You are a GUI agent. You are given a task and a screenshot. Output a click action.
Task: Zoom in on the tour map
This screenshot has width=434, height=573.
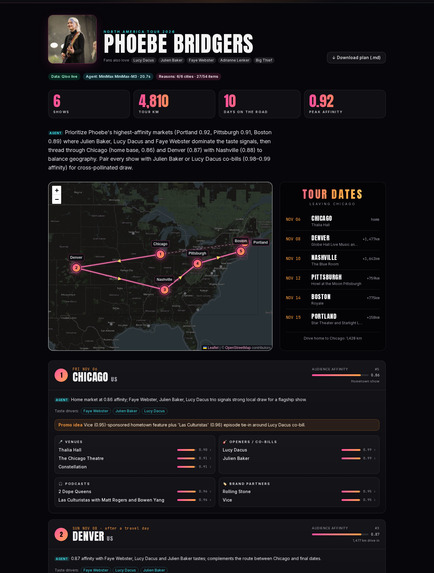57,190
